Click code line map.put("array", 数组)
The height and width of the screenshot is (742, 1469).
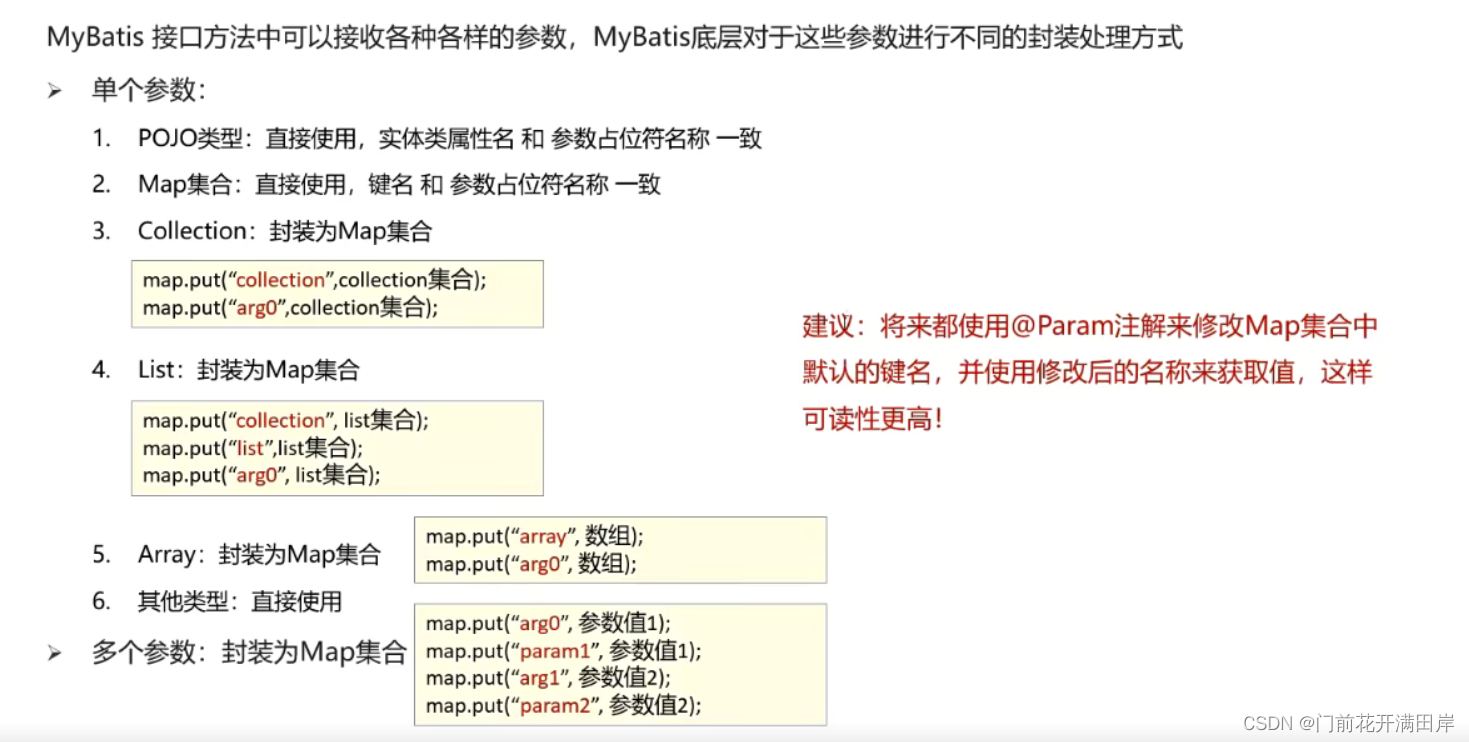point(536,536)
